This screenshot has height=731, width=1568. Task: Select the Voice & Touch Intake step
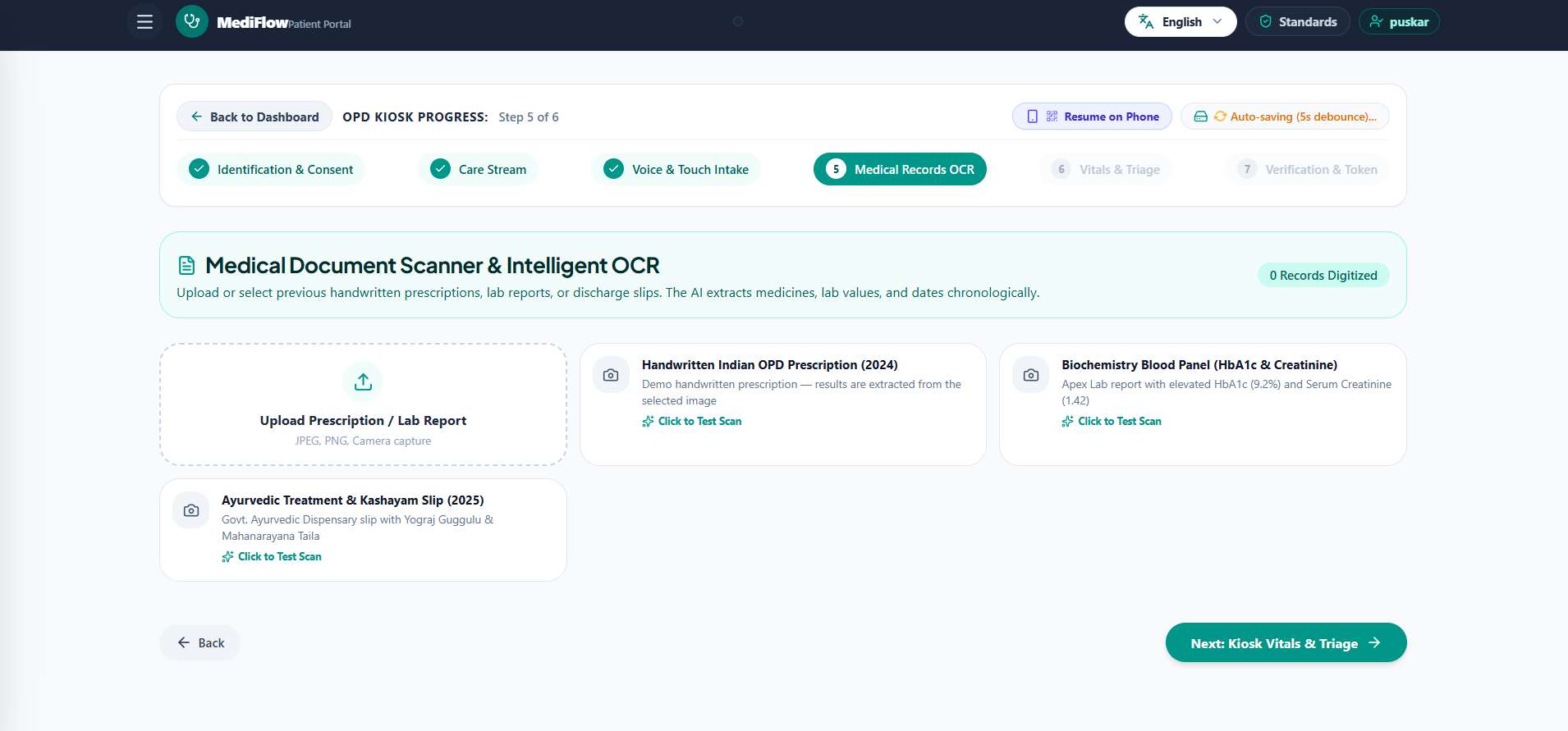pos(676,169)
